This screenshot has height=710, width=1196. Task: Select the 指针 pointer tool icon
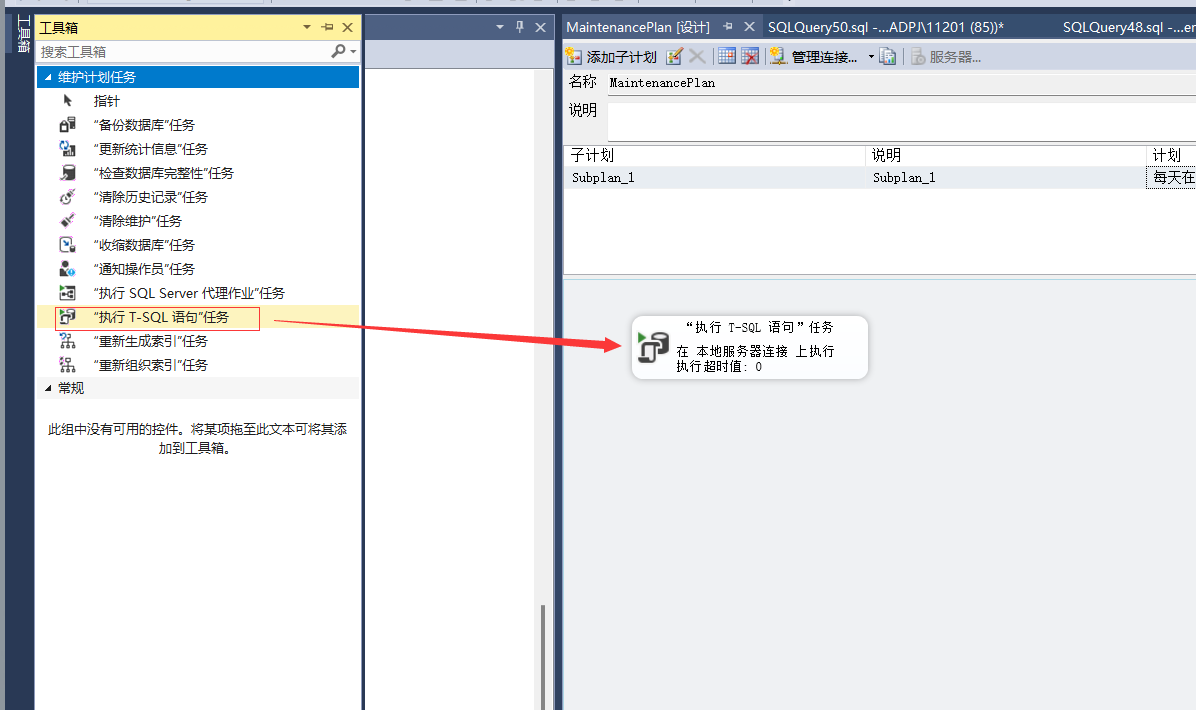pyautogui.click(x=68, y=101)
